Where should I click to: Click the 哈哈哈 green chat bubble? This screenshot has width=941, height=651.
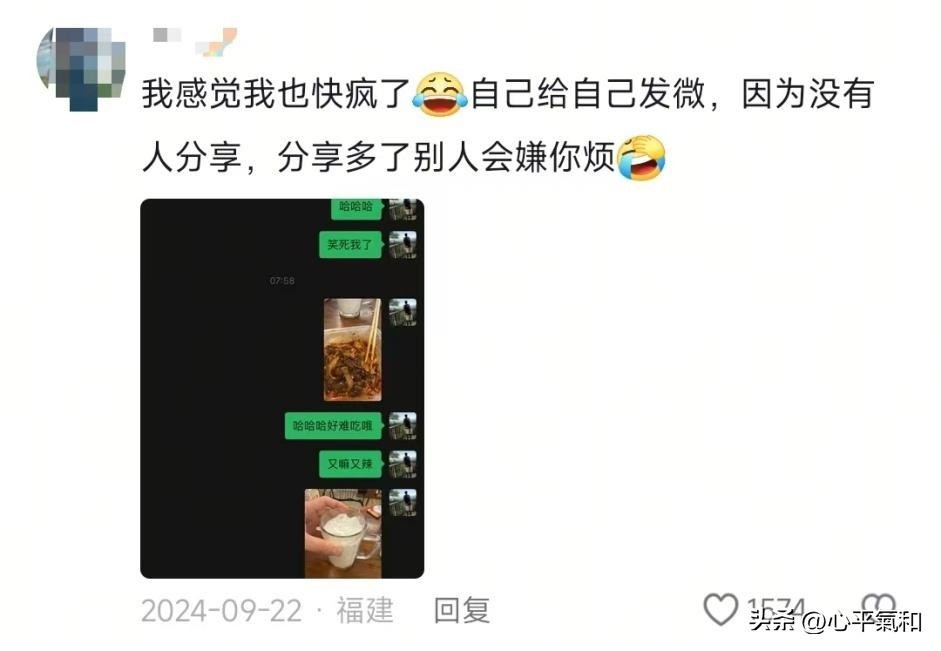click(x=356, y=208)
